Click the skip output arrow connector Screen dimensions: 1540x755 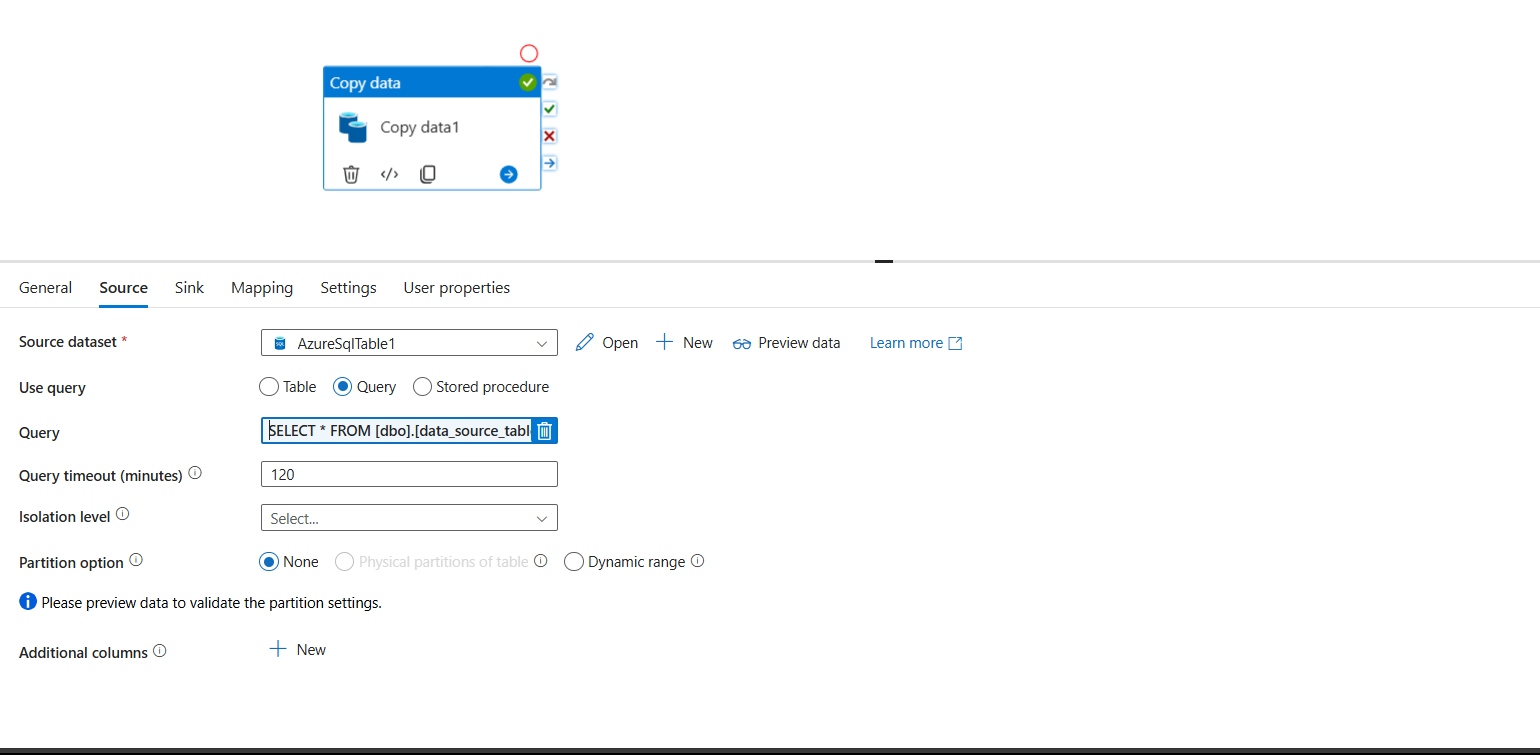pos(548,162)
